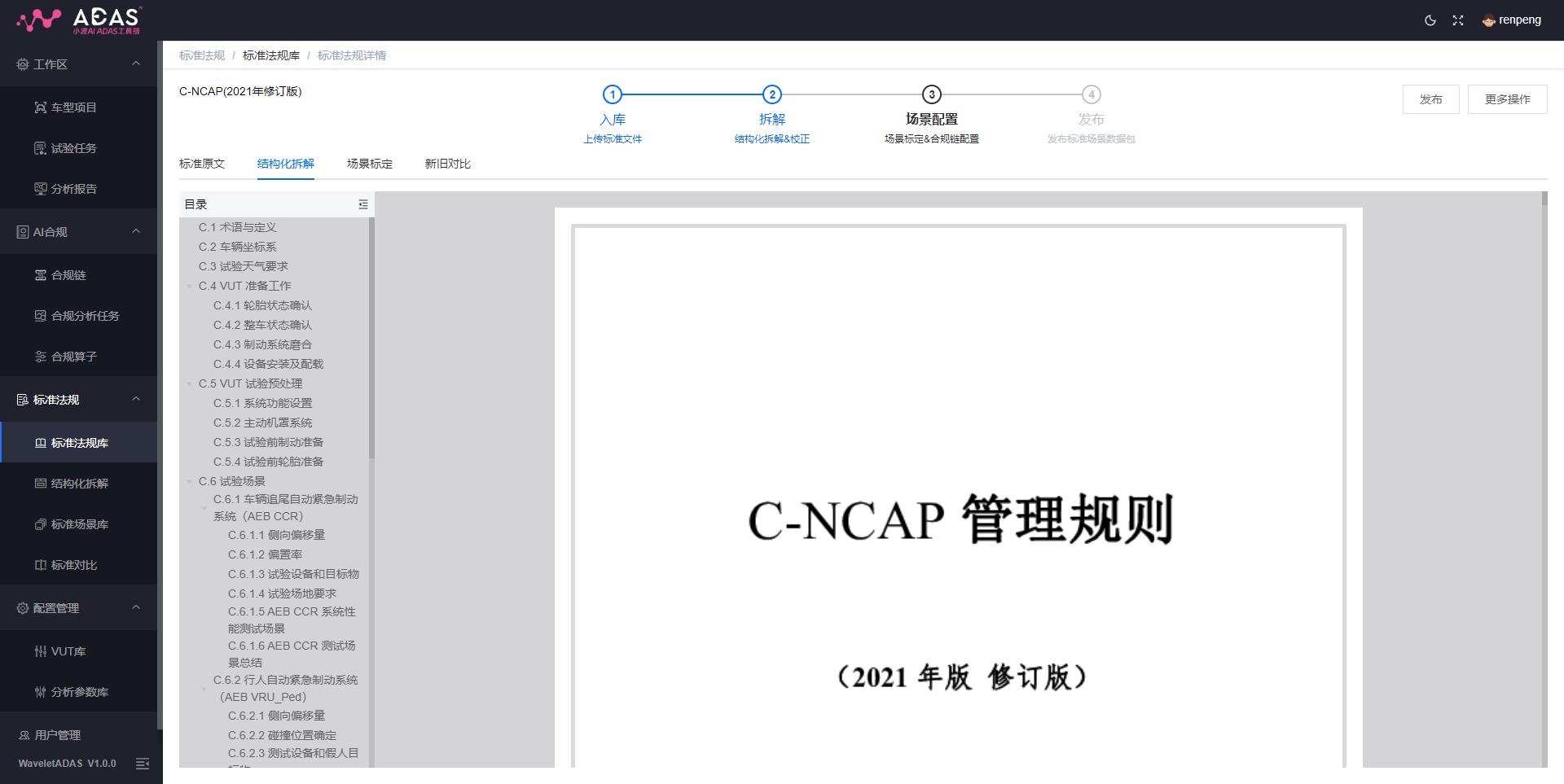Switch to 标准原文 tab

(x=202, y=164)
